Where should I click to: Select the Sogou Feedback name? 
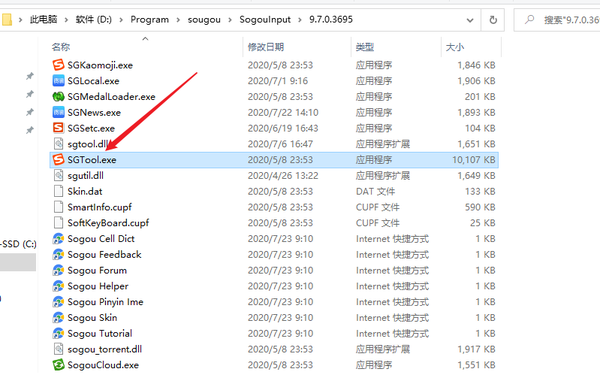(104, 255)
